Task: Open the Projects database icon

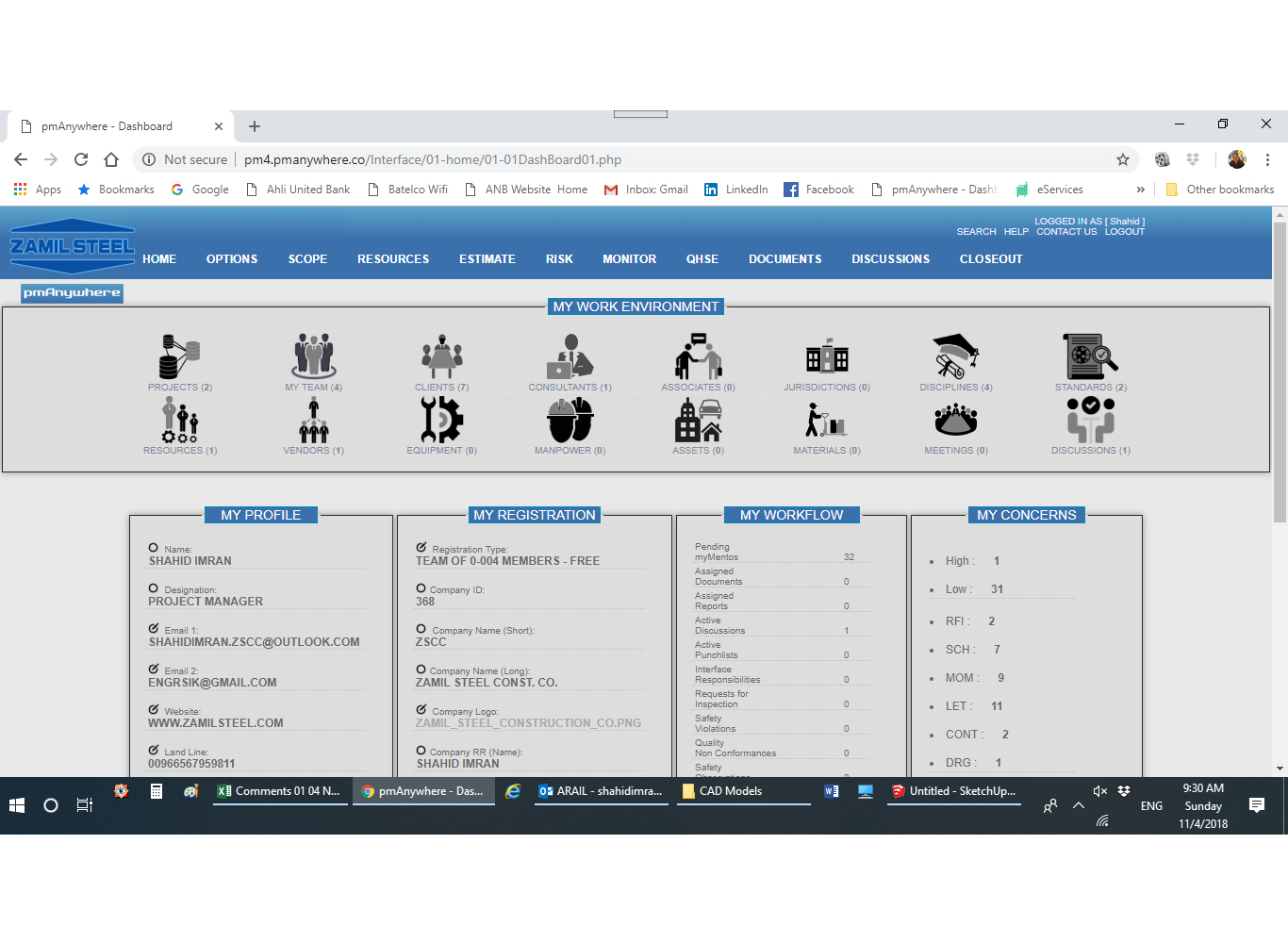Action: click(179, 356)
